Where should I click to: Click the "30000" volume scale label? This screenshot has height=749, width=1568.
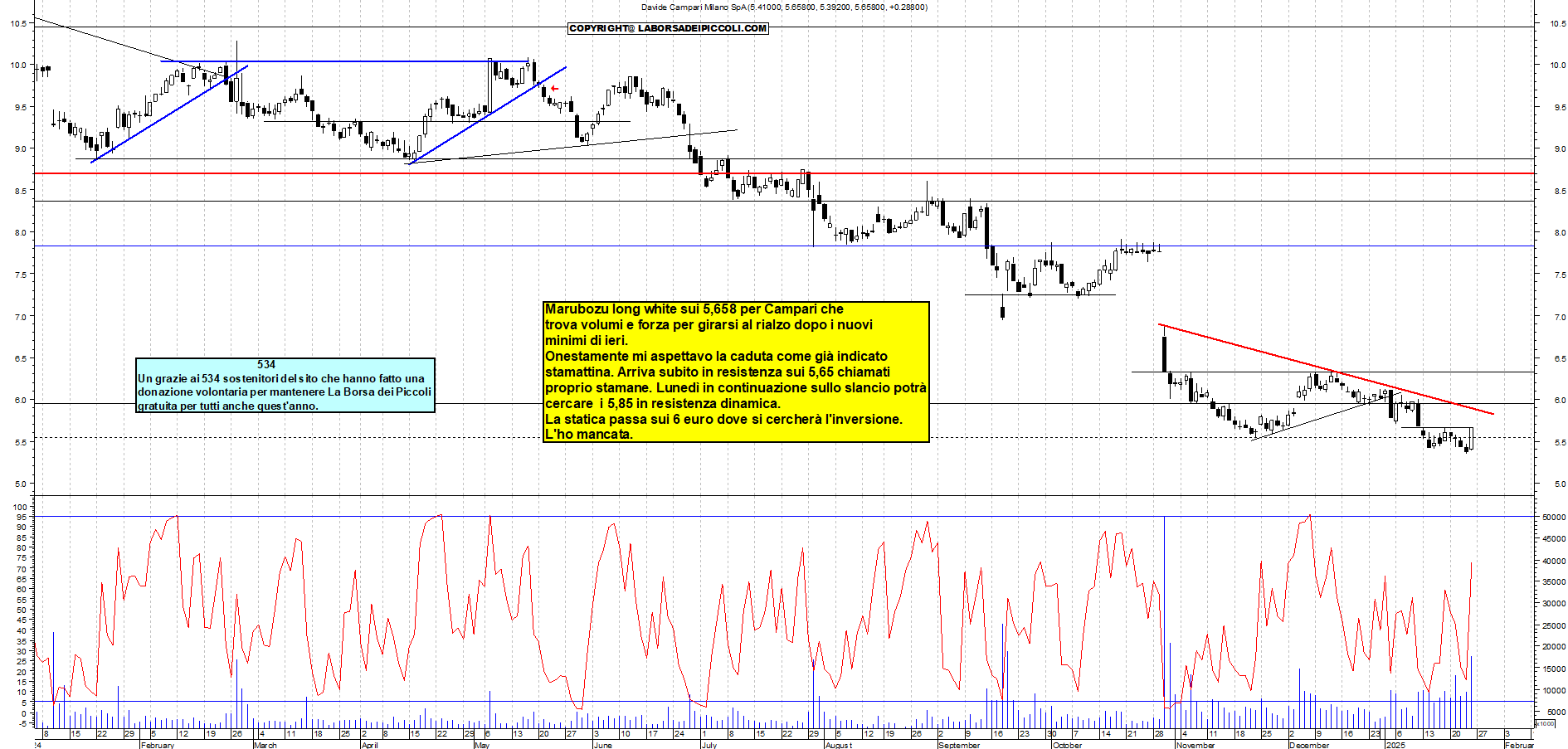coord(1554,604)
